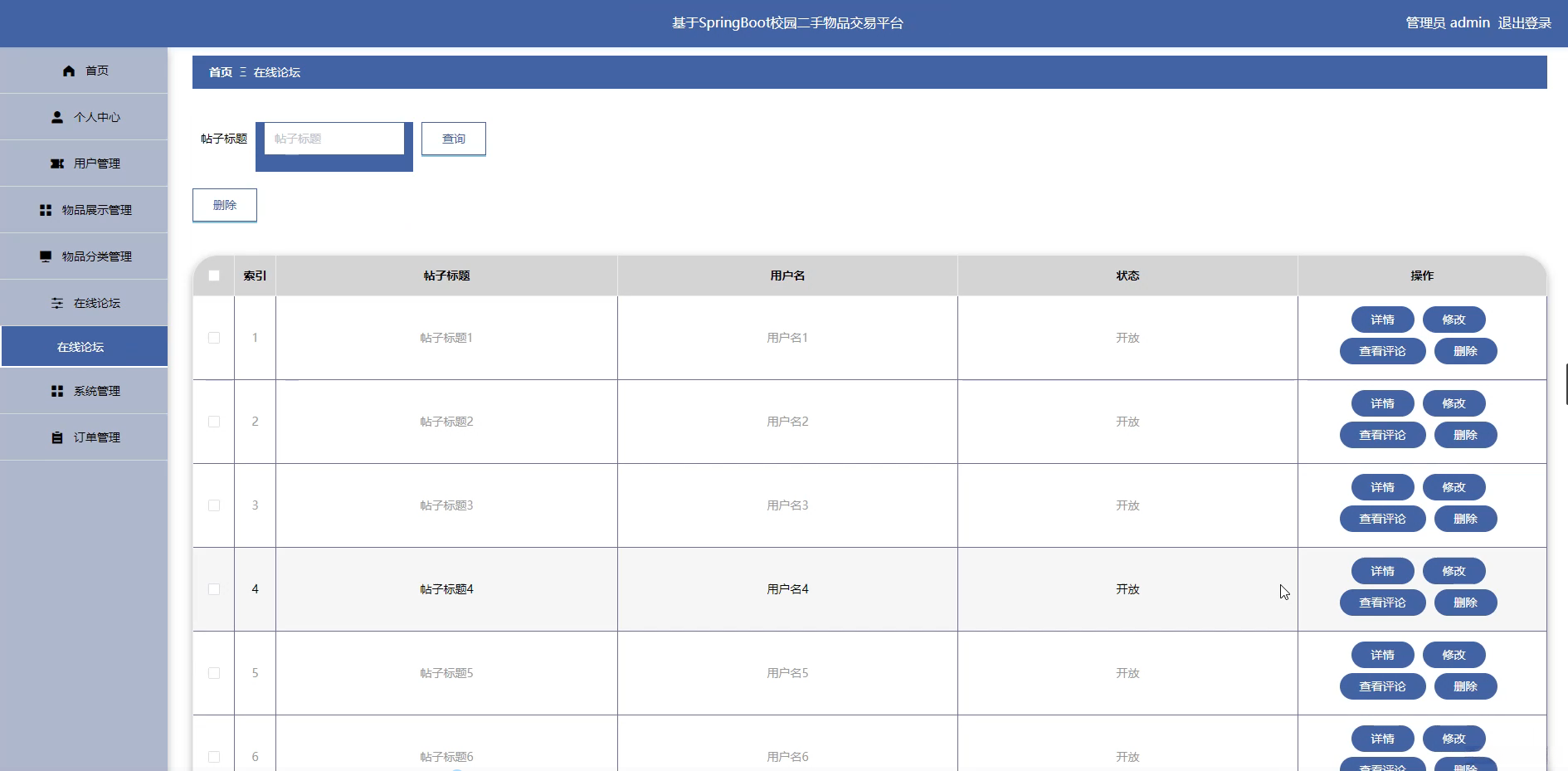Collapse the 在线论坛 parent sidebar menu

tap(84, 303)
